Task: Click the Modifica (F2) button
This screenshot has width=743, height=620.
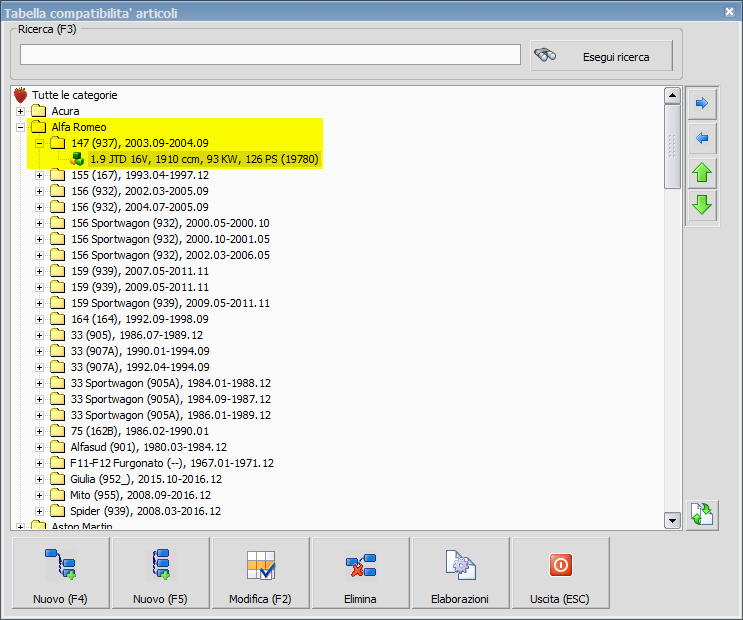Action: pos(261,573)
